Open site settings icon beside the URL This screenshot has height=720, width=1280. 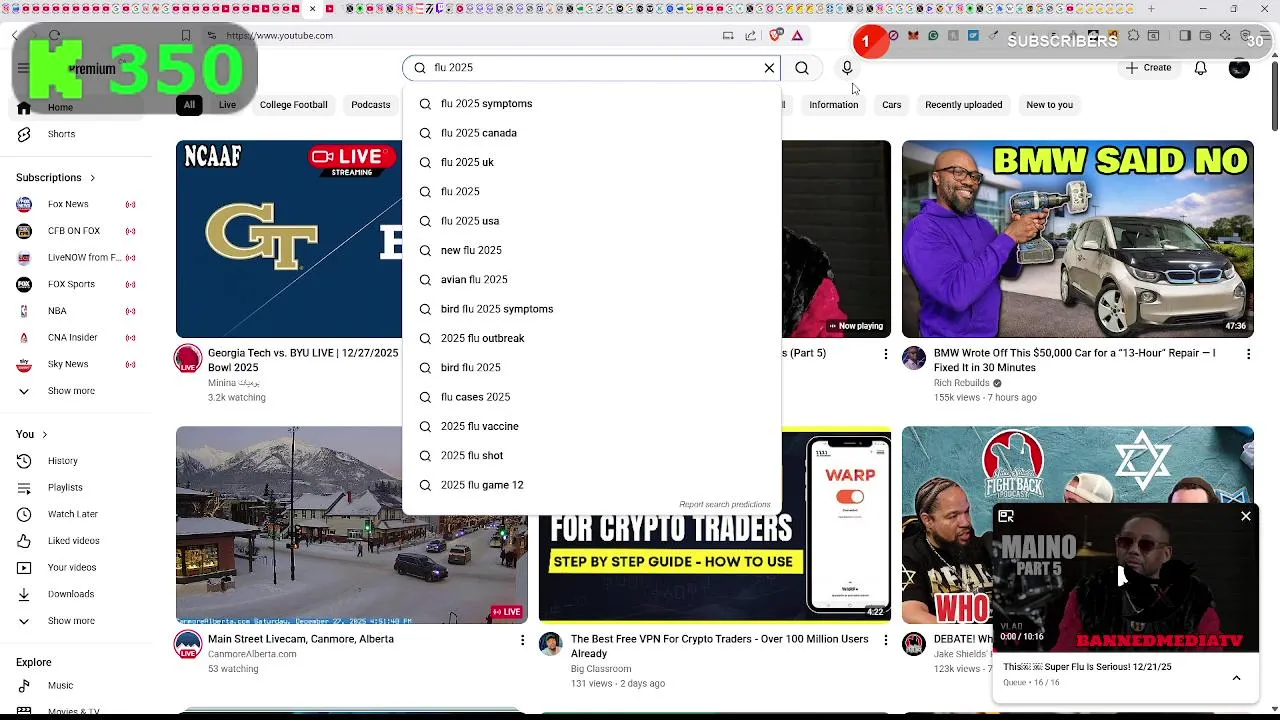212,35
